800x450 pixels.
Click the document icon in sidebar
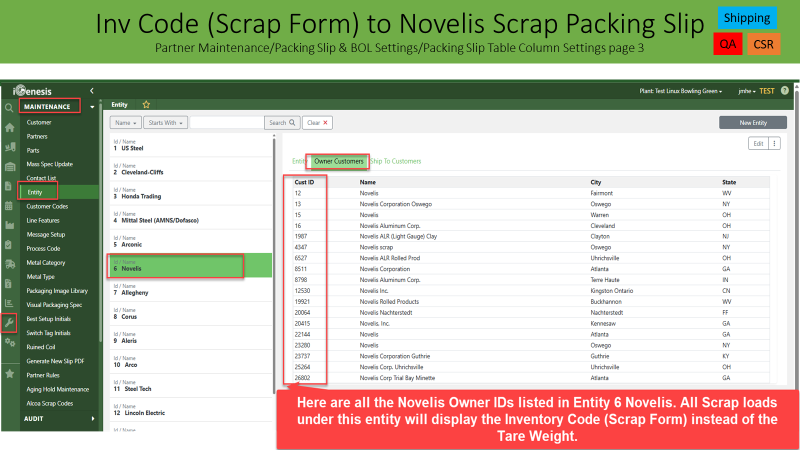[8, 186]
